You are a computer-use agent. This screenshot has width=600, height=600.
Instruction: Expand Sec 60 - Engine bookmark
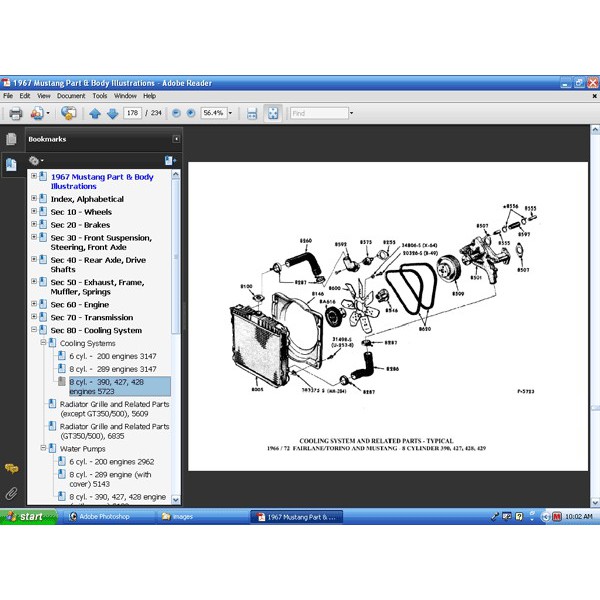[34, 304]
